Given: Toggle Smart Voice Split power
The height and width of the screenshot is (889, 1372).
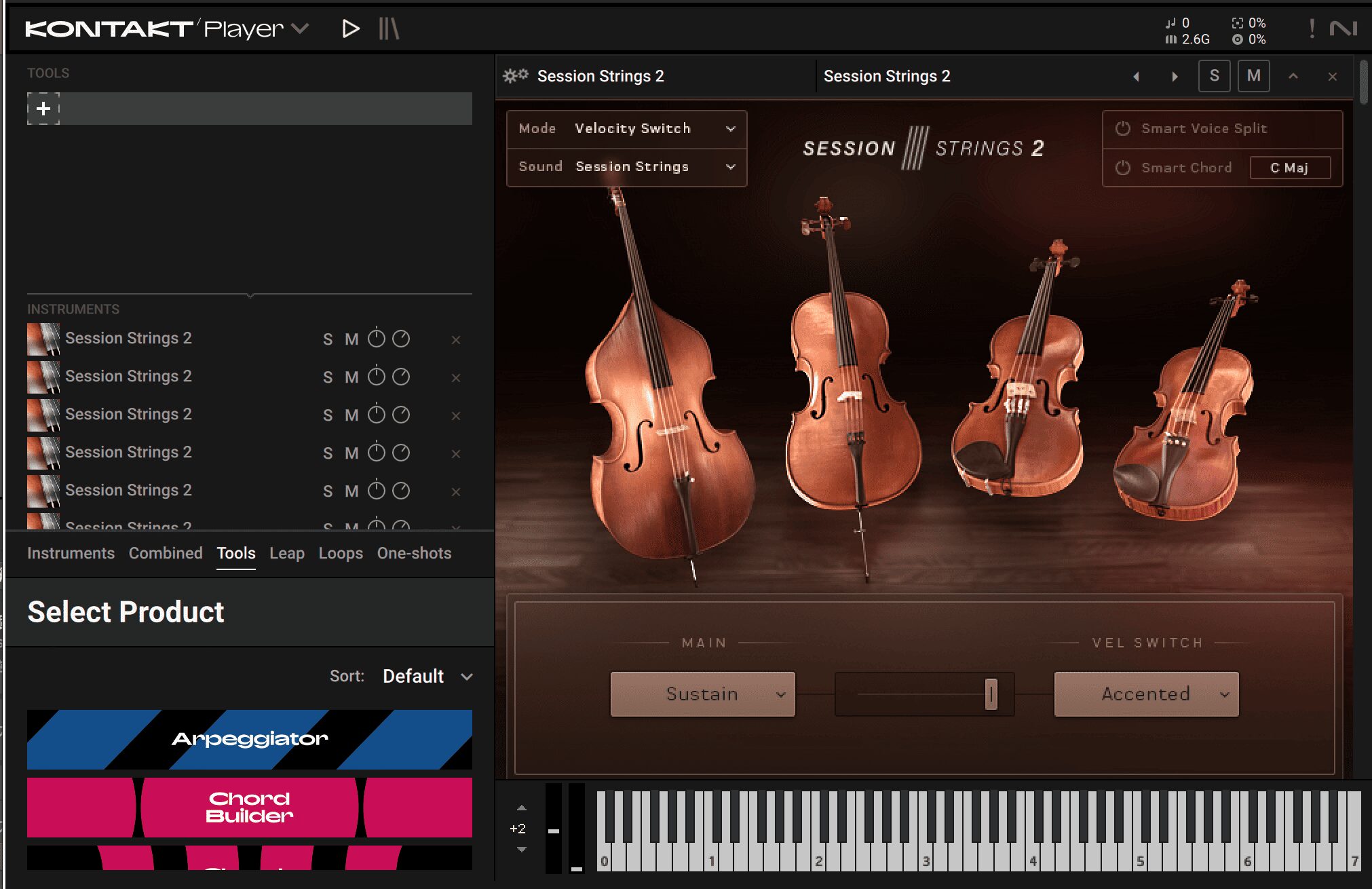Looking at the screenshot, I should click(x=1123, y=128).
